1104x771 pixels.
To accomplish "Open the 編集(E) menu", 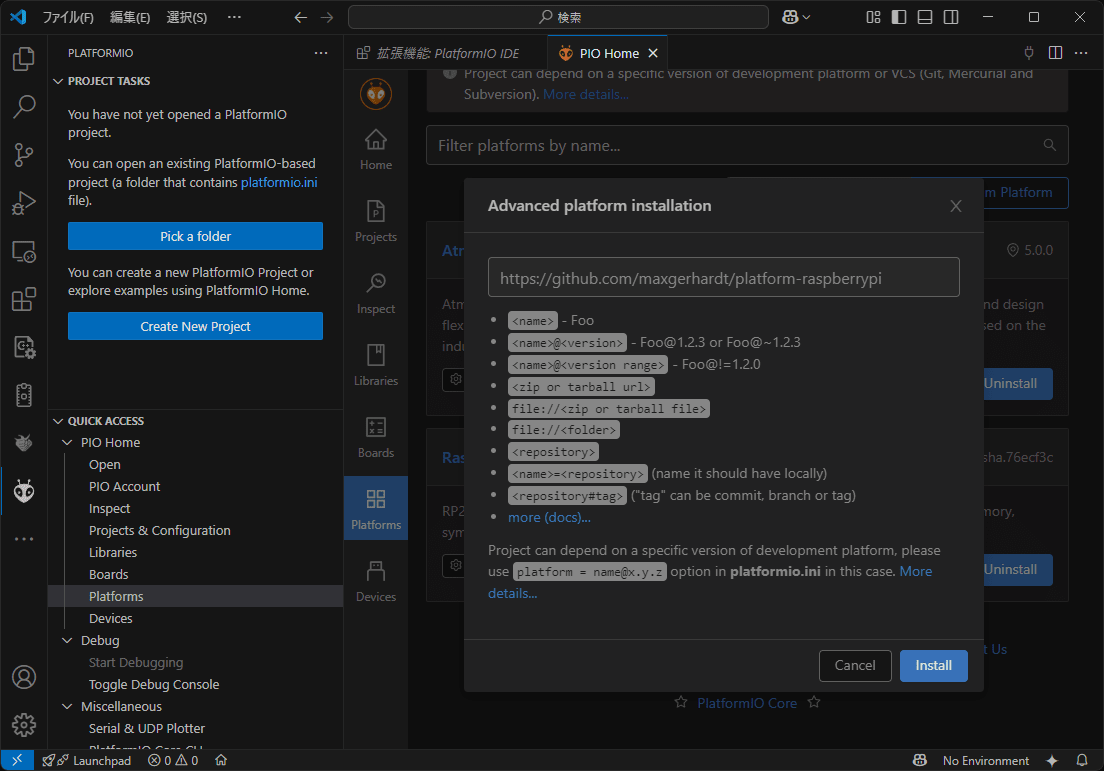I will [130, 17].
